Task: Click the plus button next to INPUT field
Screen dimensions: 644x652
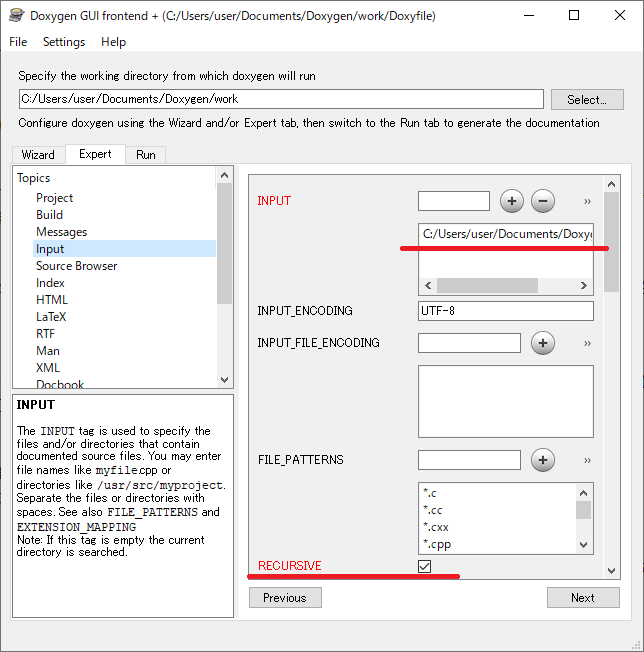Action: [x=512, y=201]
